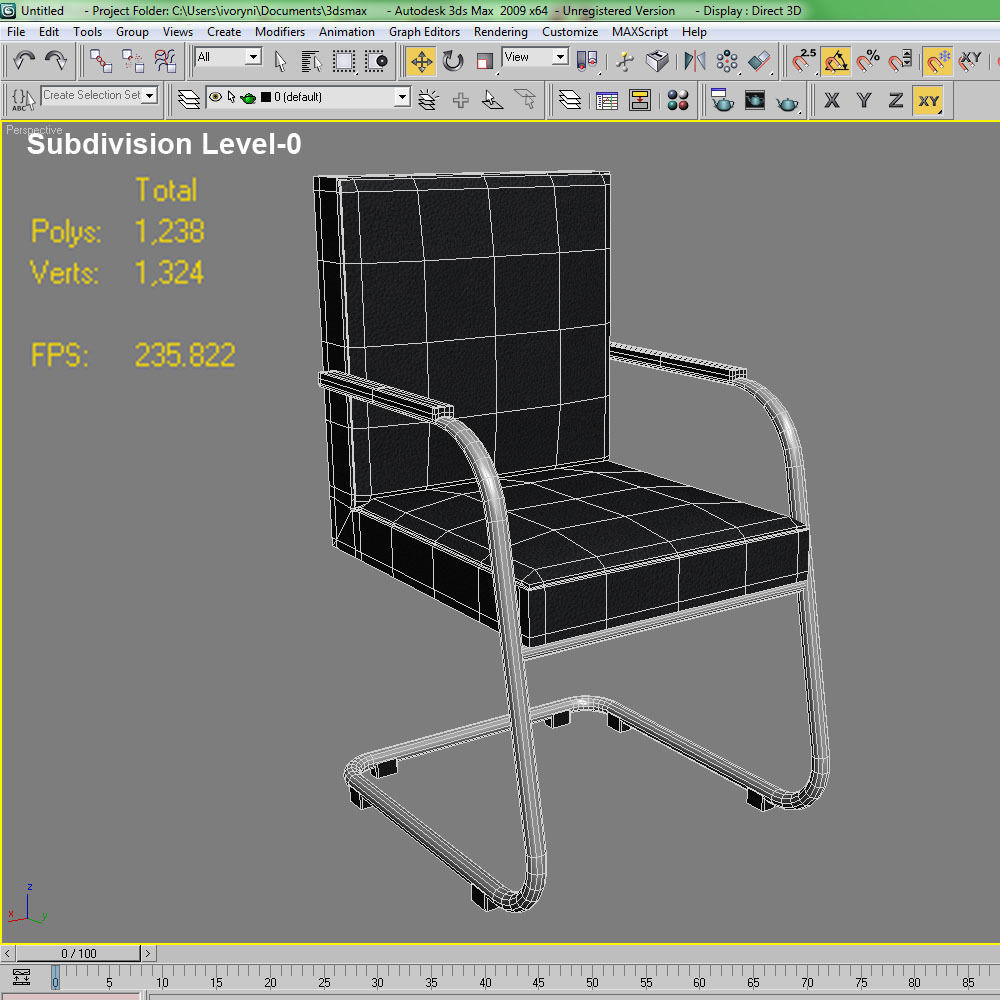The image size is (1000, 1000).
Task: Open the Render Setup teapot icon
Action: [723, 99]
